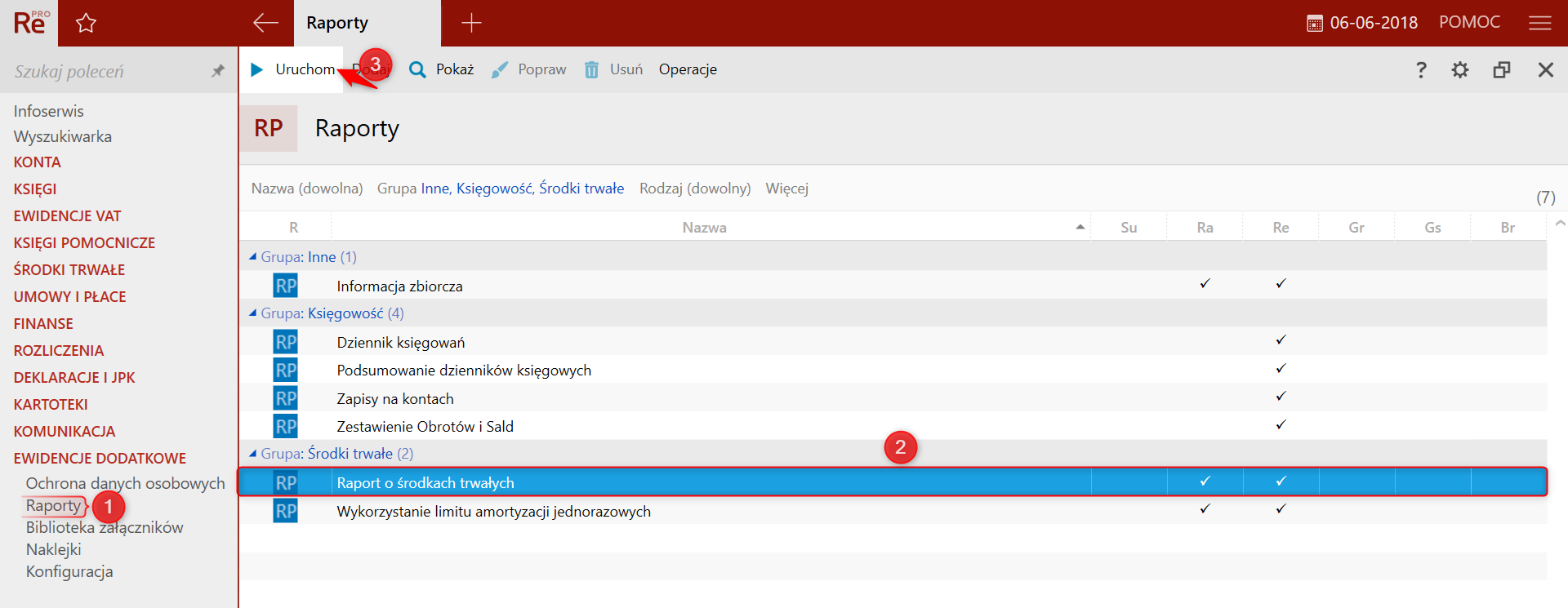
Task: Open settings gear icon
Action: 1460,70
